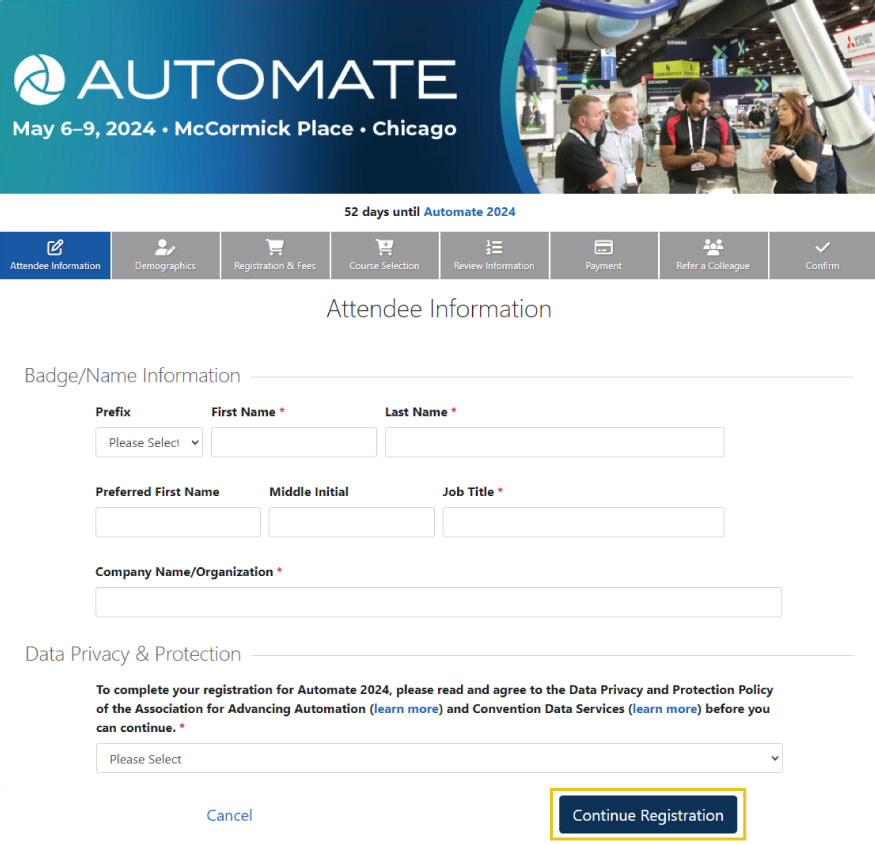Select the Preferred First Name field
The width and height of the screenshot is (875, 845).
pyautogui.click(x=178, y=522)
